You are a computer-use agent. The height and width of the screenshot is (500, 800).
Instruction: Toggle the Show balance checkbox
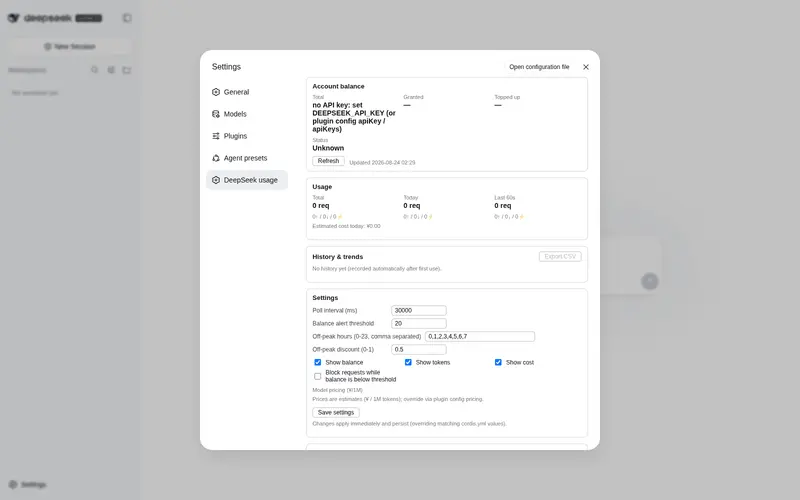[317, 362]
